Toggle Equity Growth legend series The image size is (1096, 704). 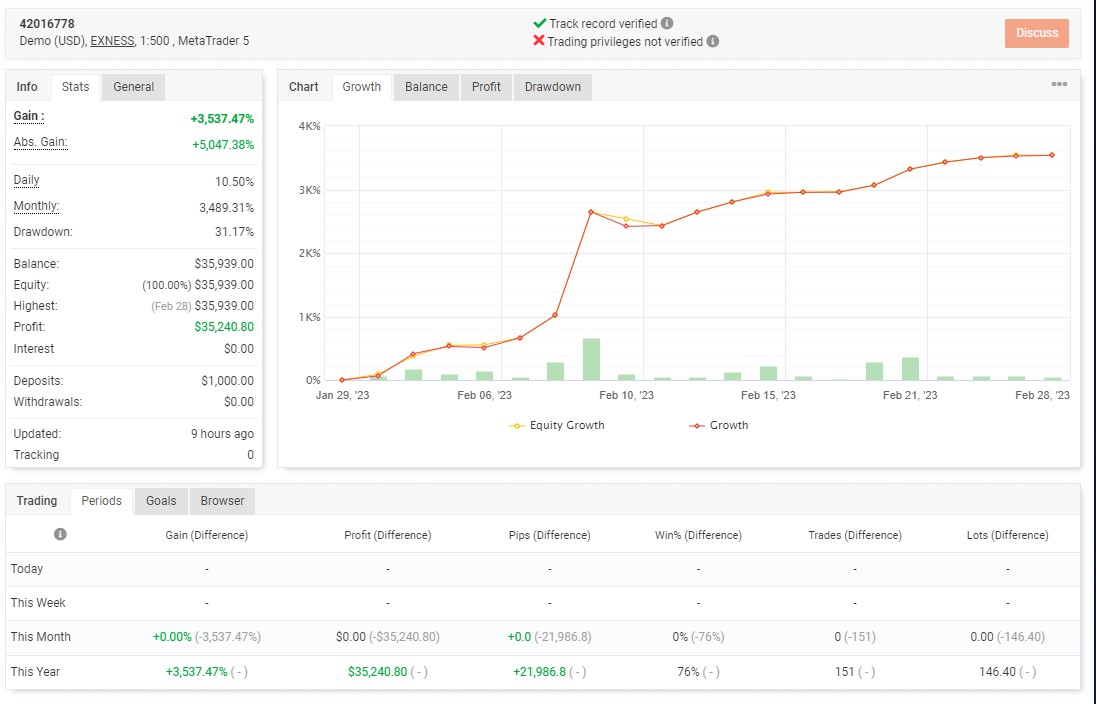click(x=557, y=425)
